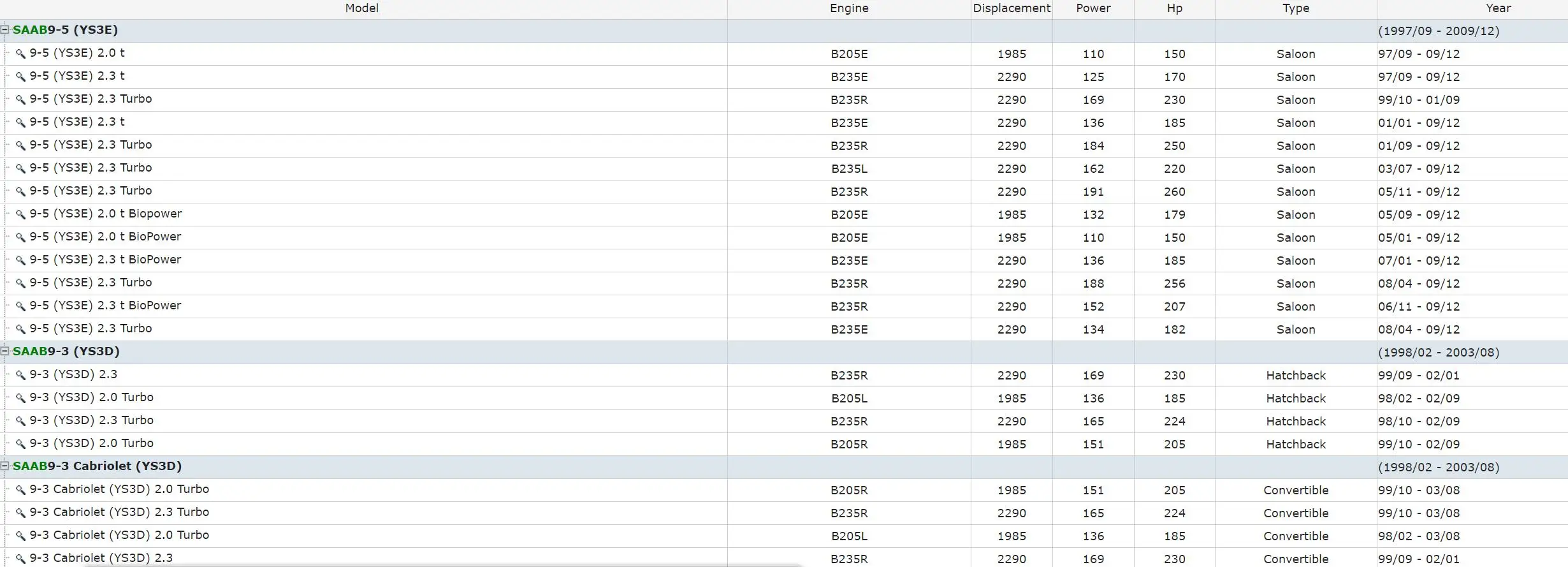Screen dimensions: 1568x567
Task: Click the "01/01 - 09/12" year cell
Action: (1419, 123)
